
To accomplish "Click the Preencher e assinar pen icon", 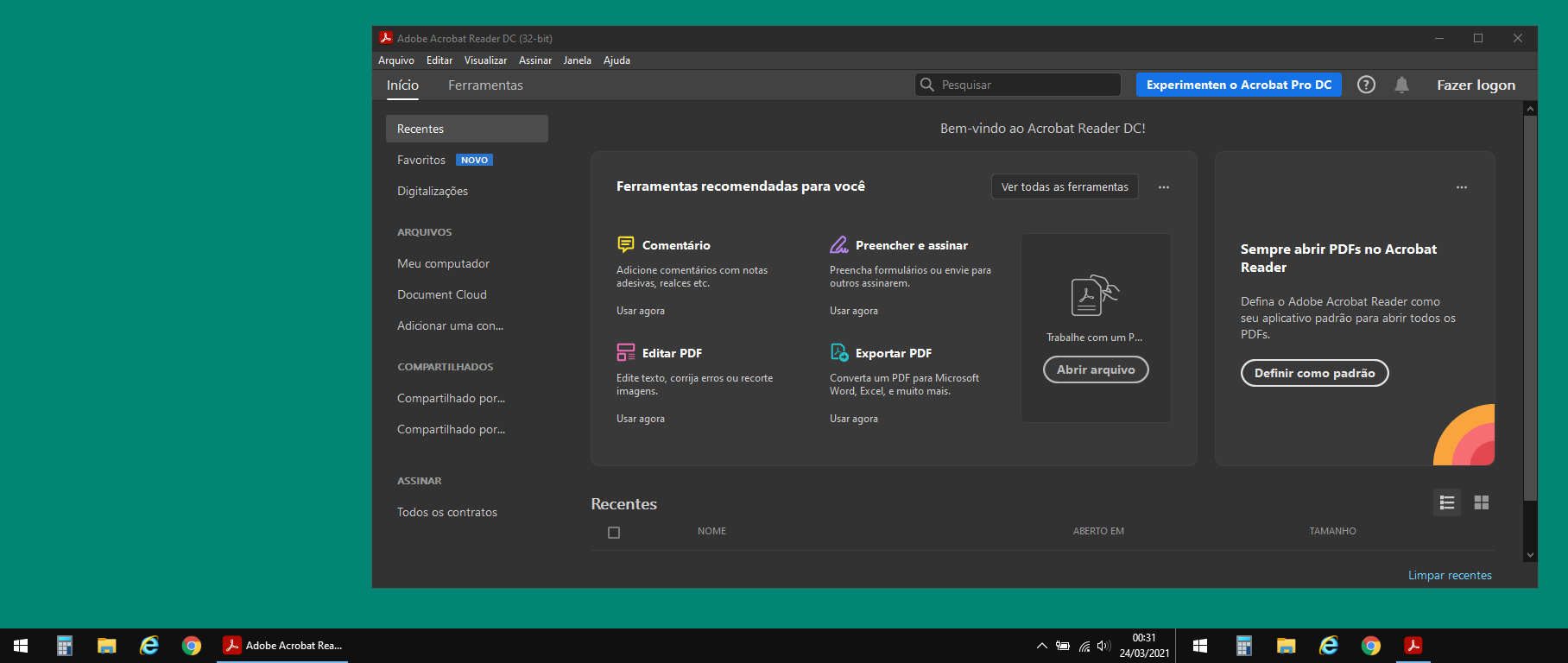I will point(838,245).
